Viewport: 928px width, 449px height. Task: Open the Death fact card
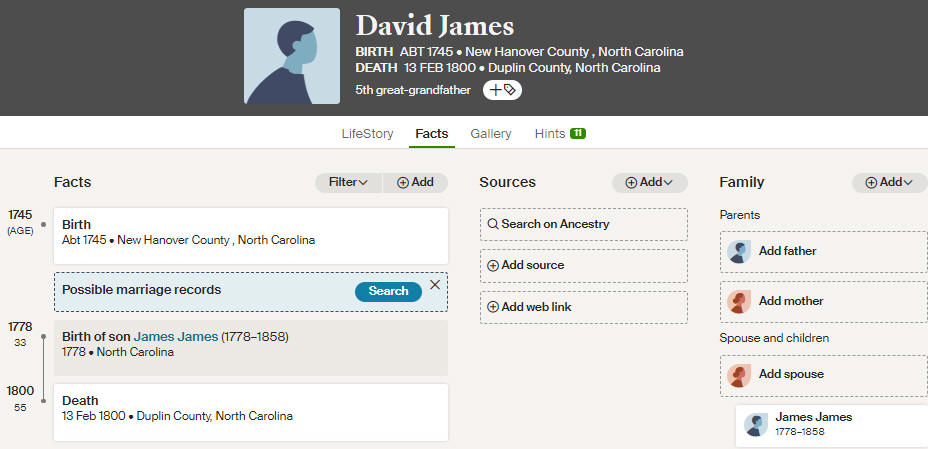(x=251, y=412)
